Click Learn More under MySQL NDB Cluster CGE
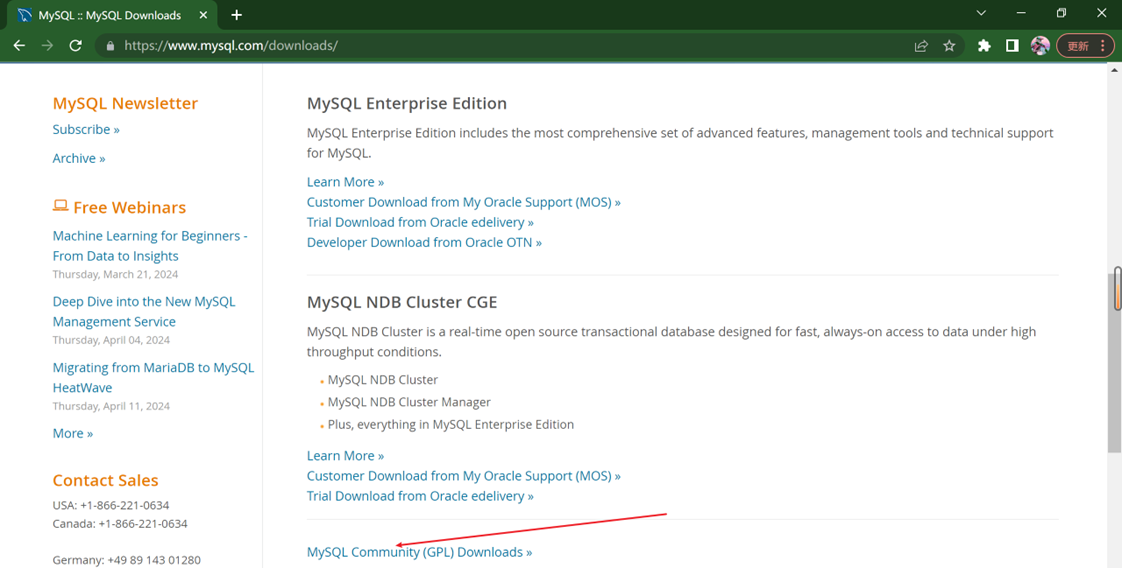 tap(345, 456)
